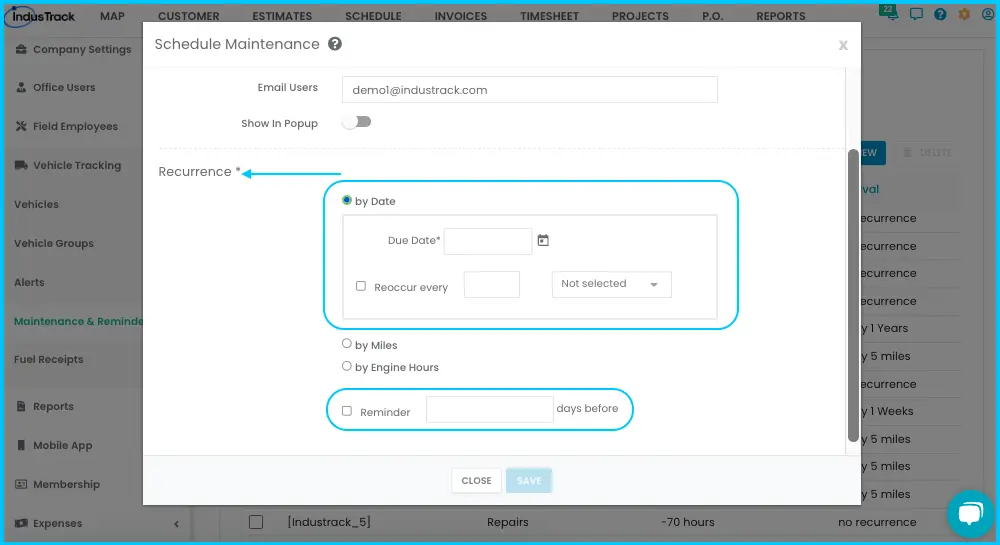Viewport: 1000px width, 545px height.
Task: Click the CLOSE button
Action: [476, 481]
